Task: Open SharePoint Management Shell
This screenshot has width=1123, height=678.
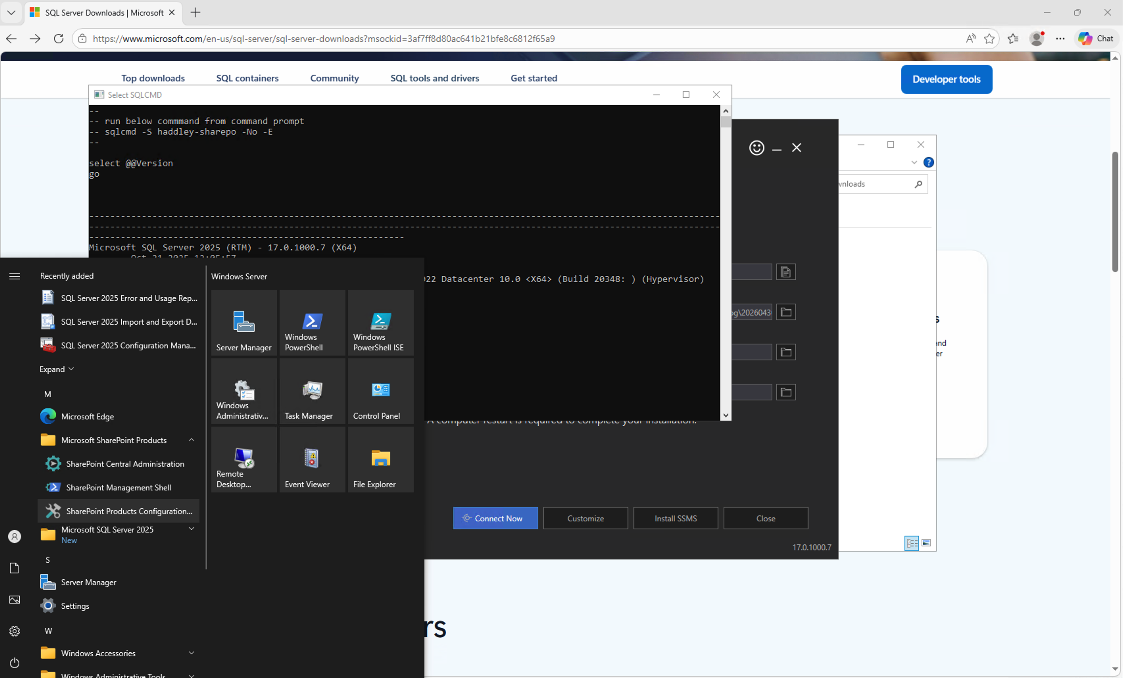Action: coord(119,488)
